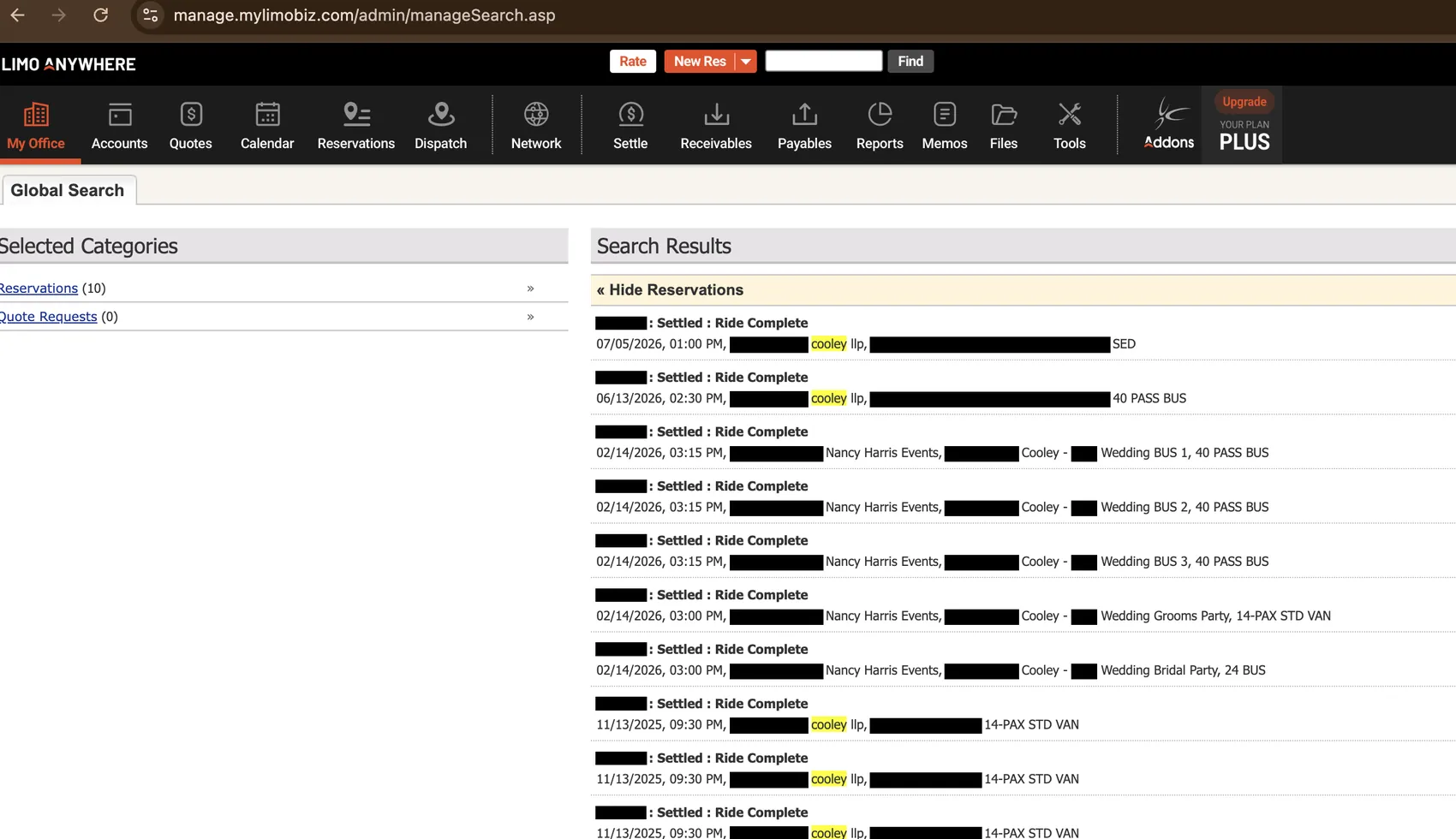Open the Tools section
1456x839 pixels.
click(x=1070, y=125)
